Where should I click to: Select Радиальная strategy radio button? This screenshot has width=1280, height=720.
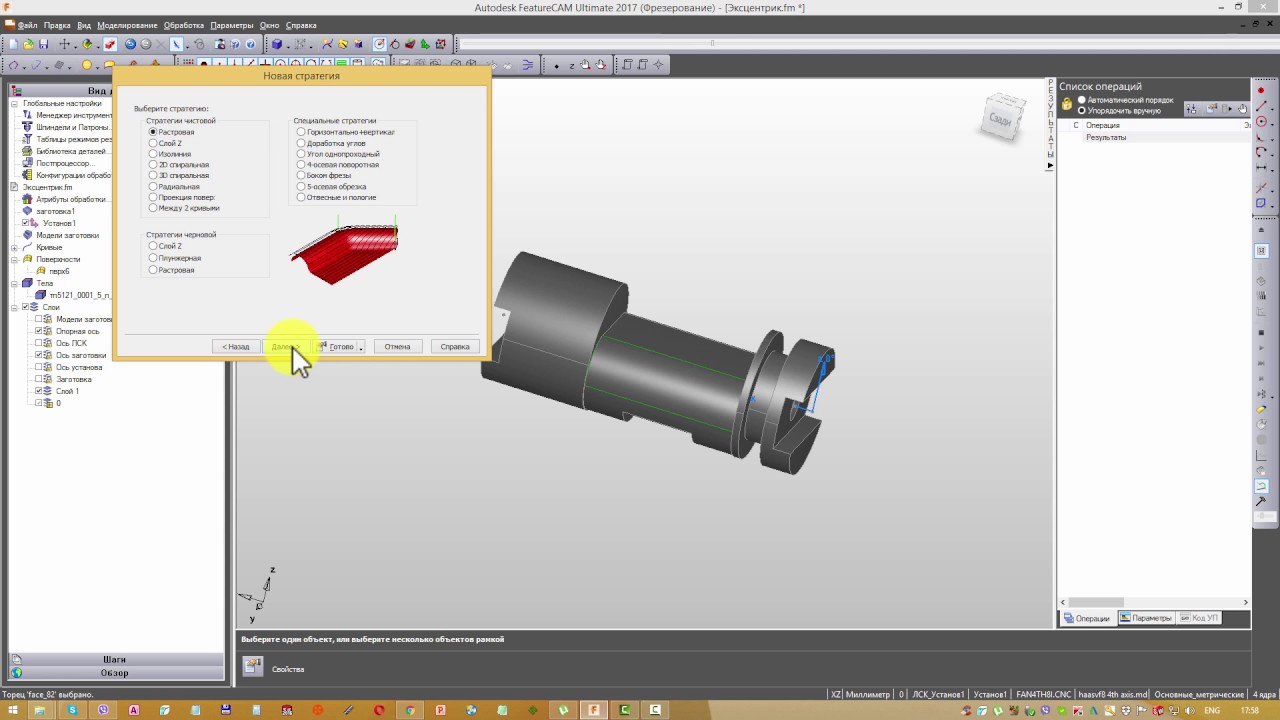pos(153,187)
